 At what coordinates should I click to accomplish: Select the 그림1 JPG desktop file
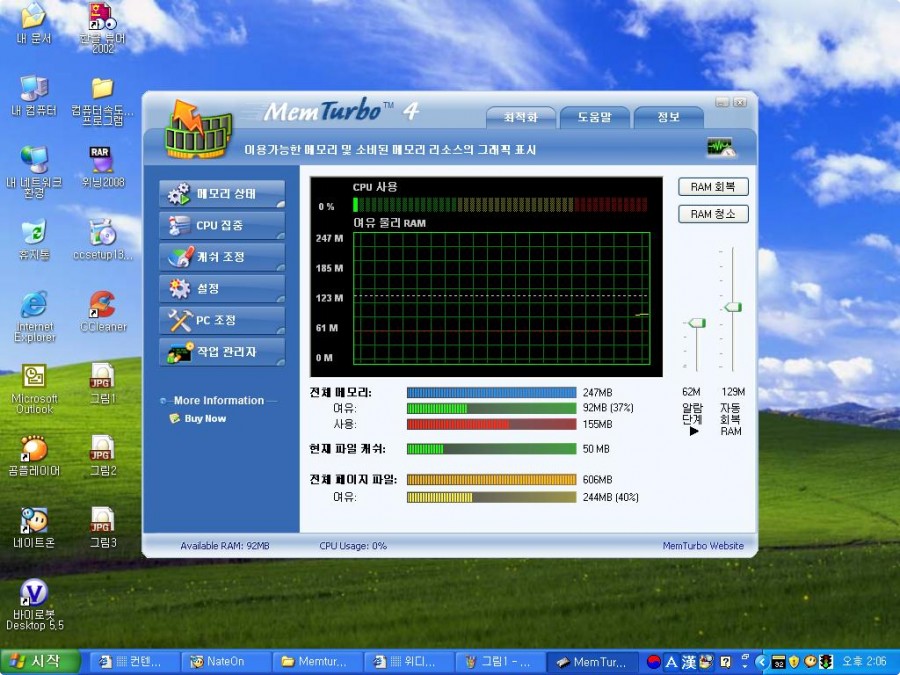pos(103,383)
